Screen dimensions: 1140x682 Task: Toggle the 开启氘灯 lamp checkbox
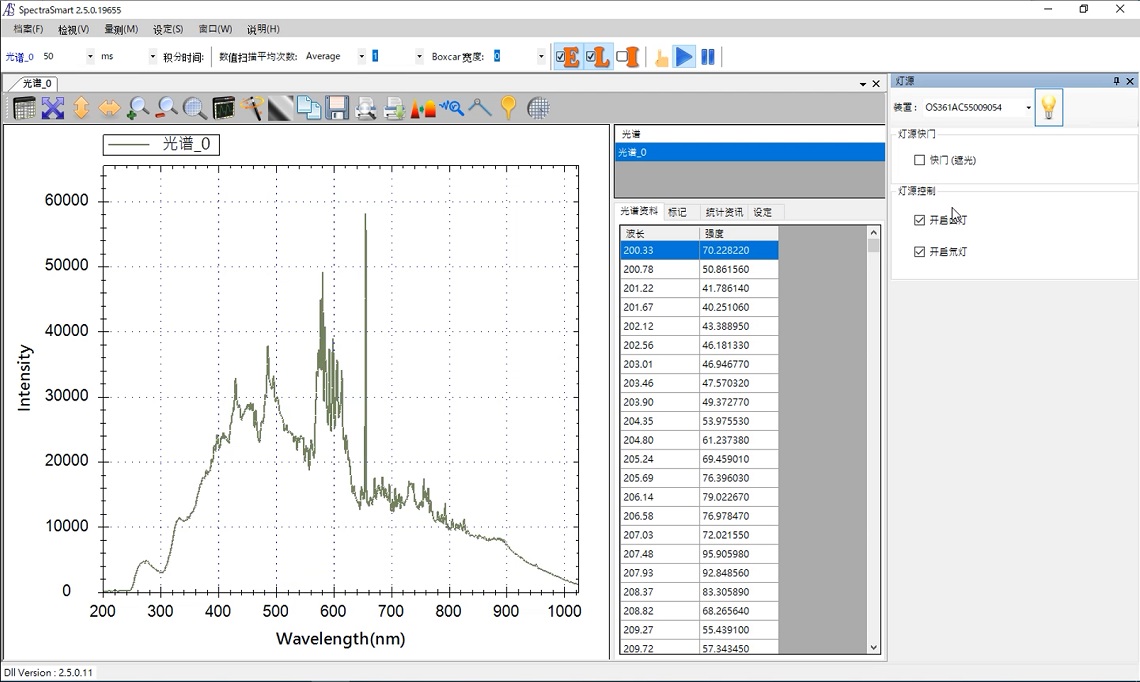[920, 252]
